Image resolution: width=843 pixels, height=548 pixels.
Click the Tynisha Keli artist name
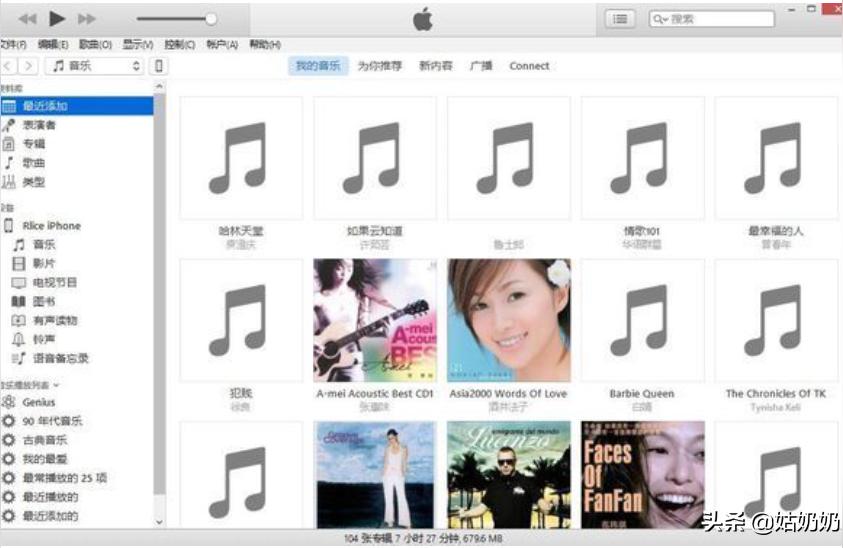(x=776, y=408)
